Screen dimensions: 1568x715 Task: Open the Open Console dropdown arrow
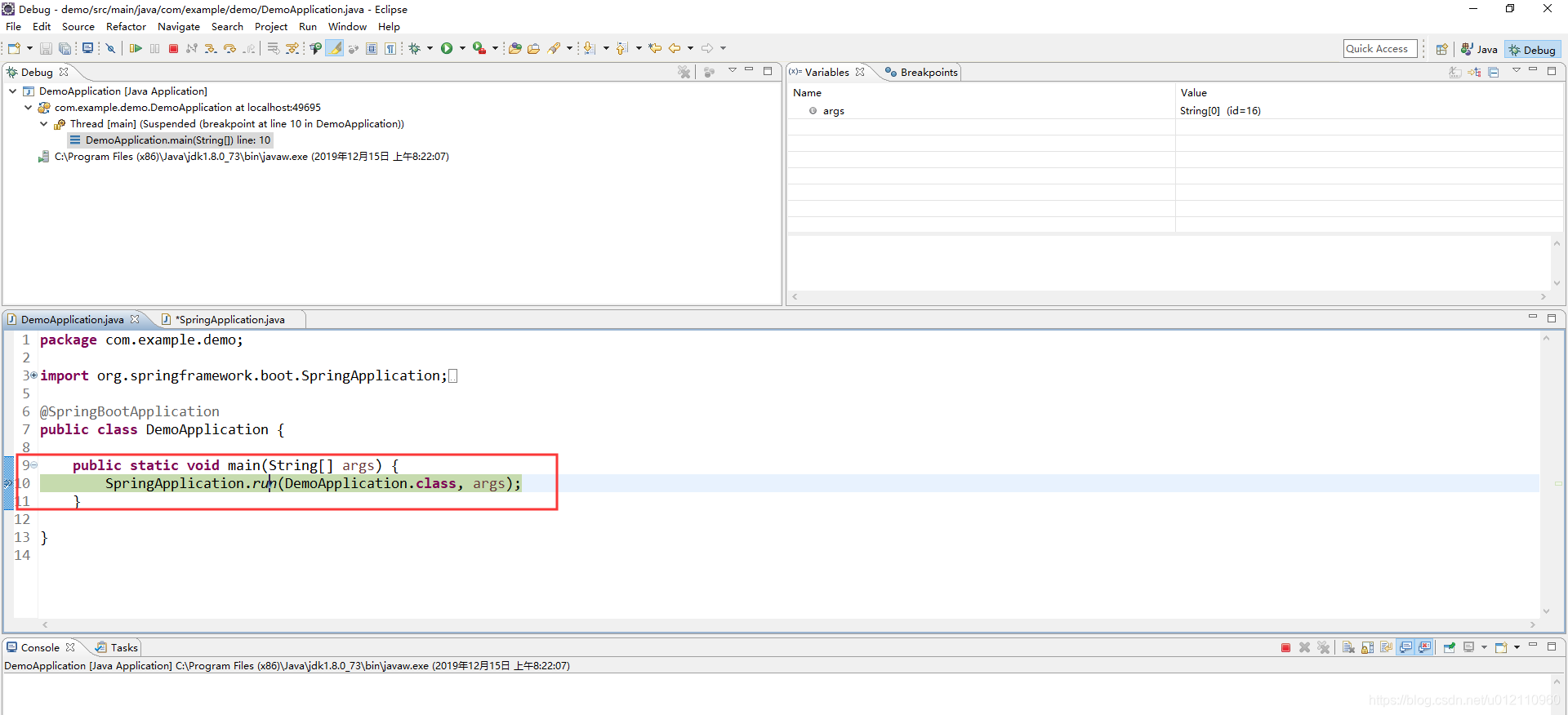(x=1517, y=647)
